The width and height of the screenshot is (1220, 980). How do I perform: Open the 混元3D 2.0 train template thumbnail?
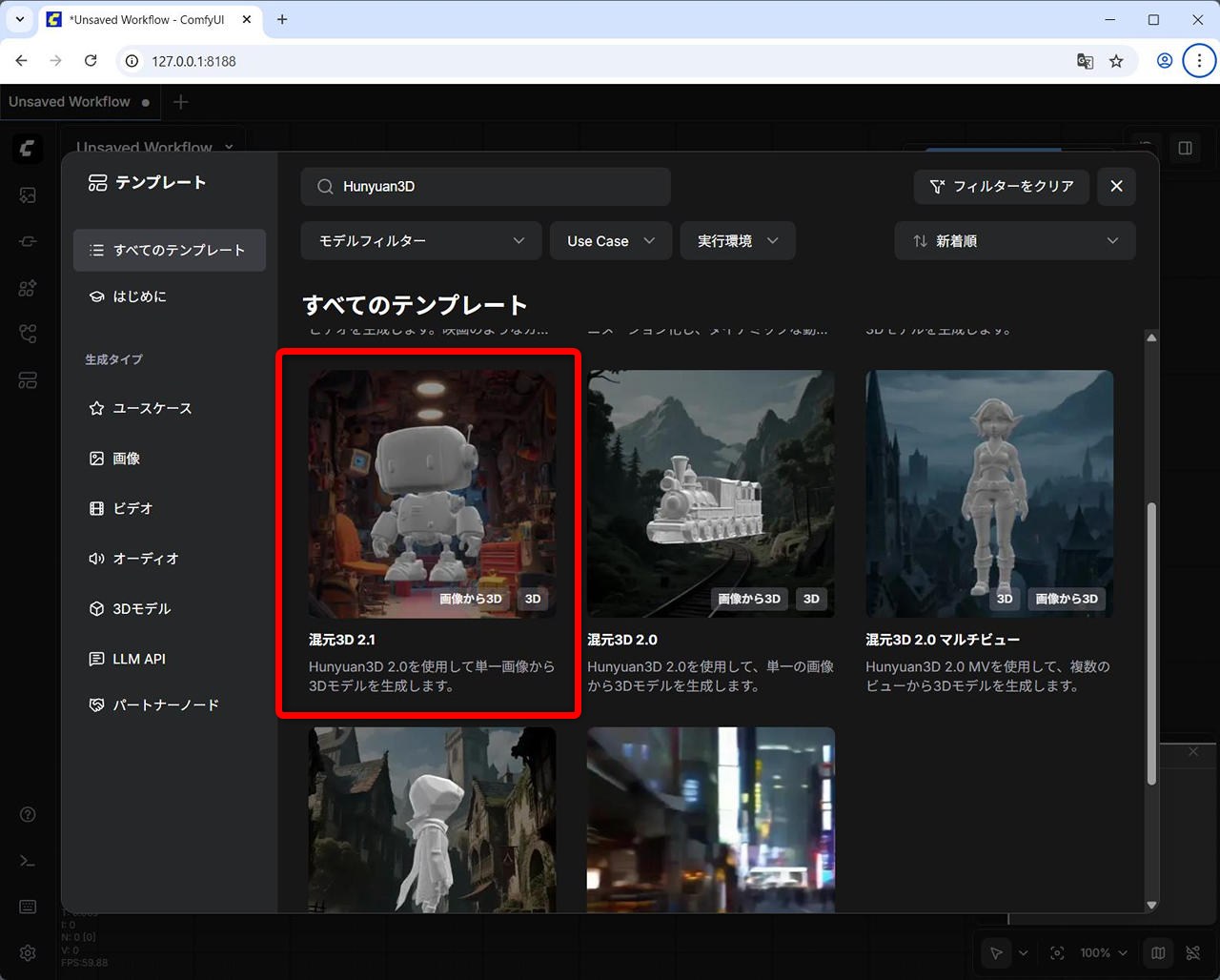pyautogui.click(x=710, y=494)
